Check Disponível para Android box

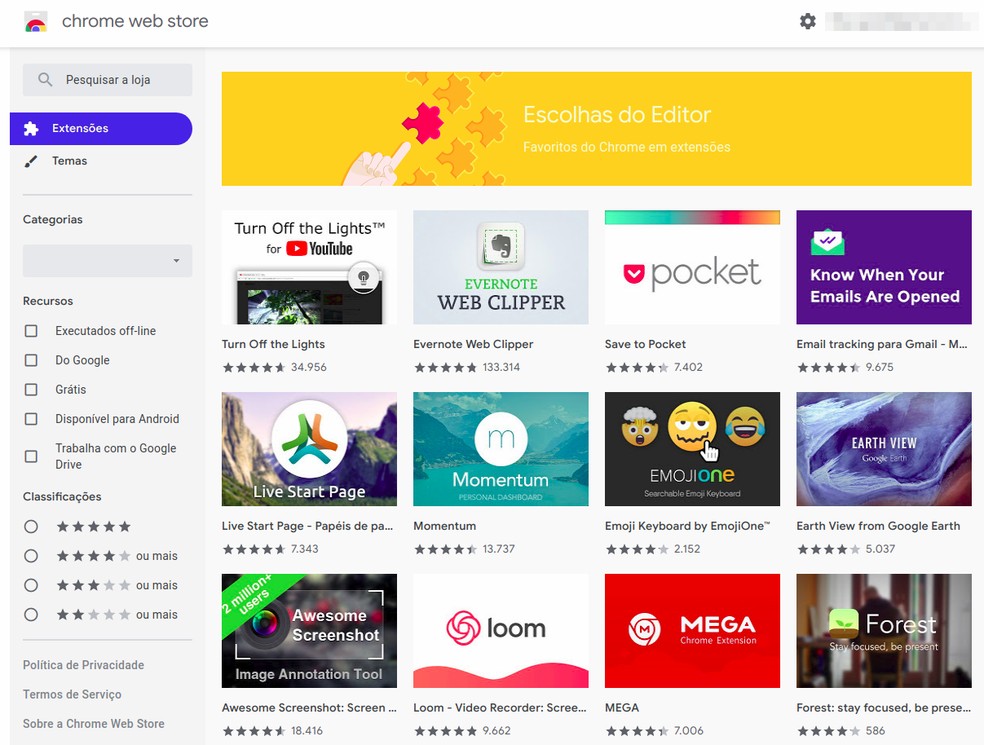click(31, 419)
